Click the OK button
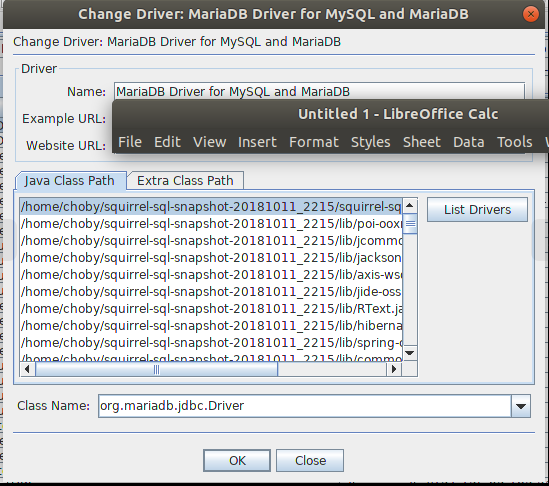The image size is (549, 486). pyautogui.click(x=237, y=460)
